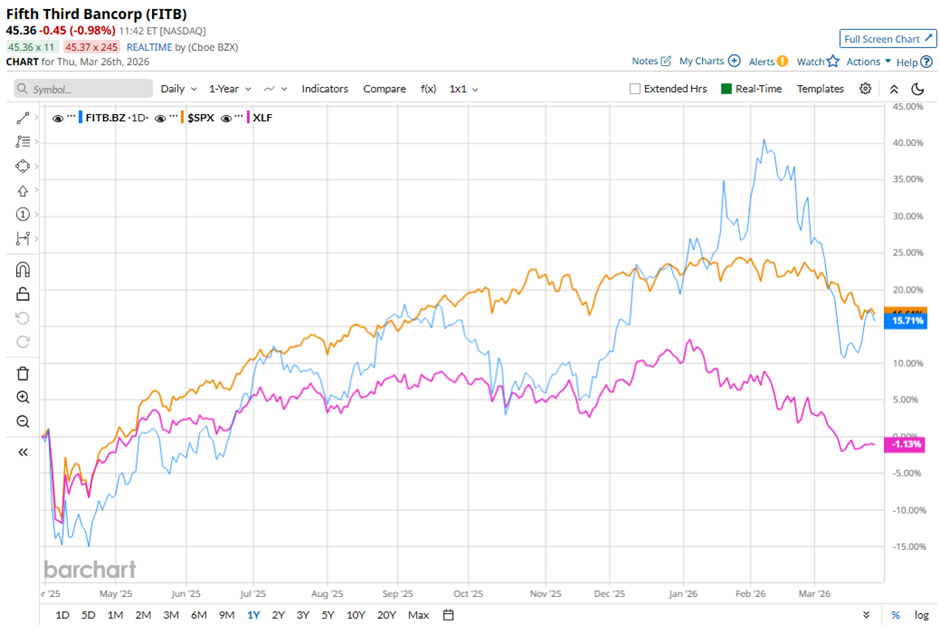
Task: Collapse the left drawing toolbar
Action: click(22, 451)
